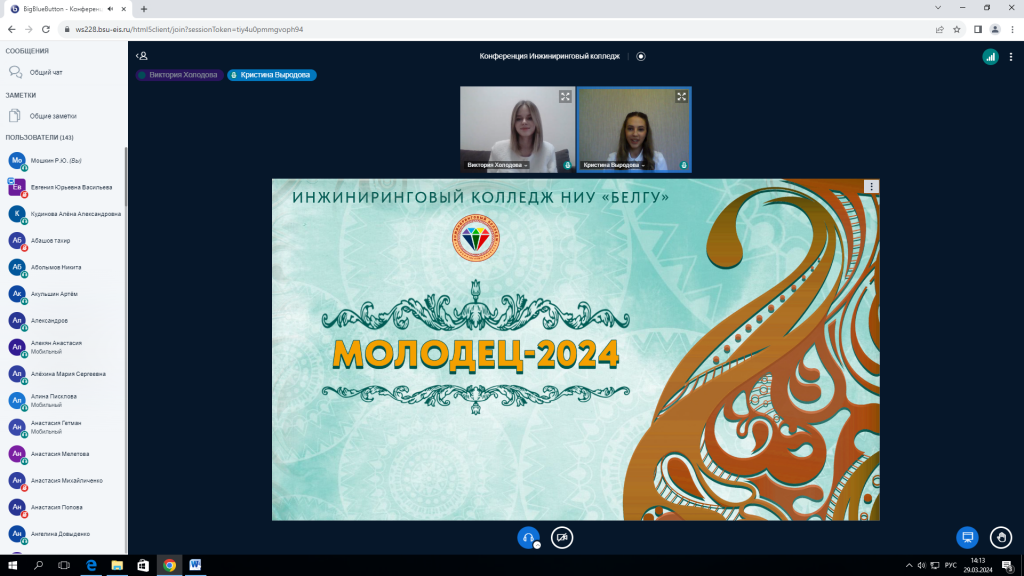Fullscreen Виктория Холодова webcam

click(565, 97)
